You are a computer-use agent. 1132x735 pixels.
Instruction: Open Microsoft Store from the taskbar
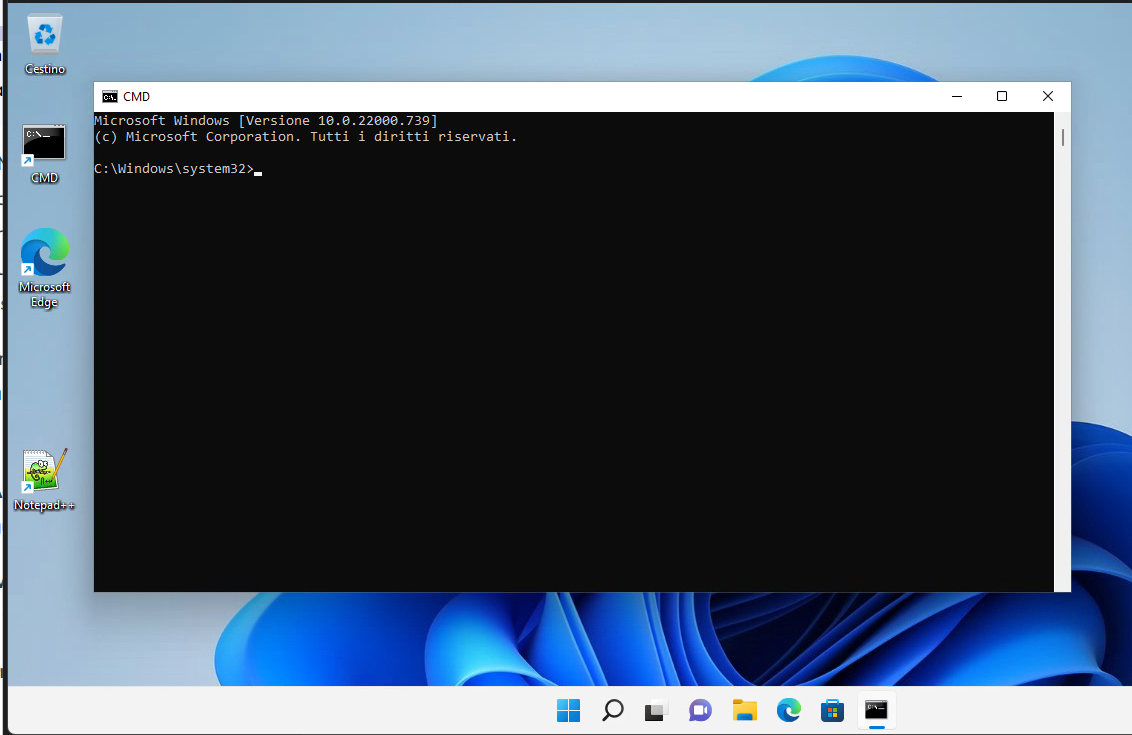pyautogui.click(x=832, y=710)
